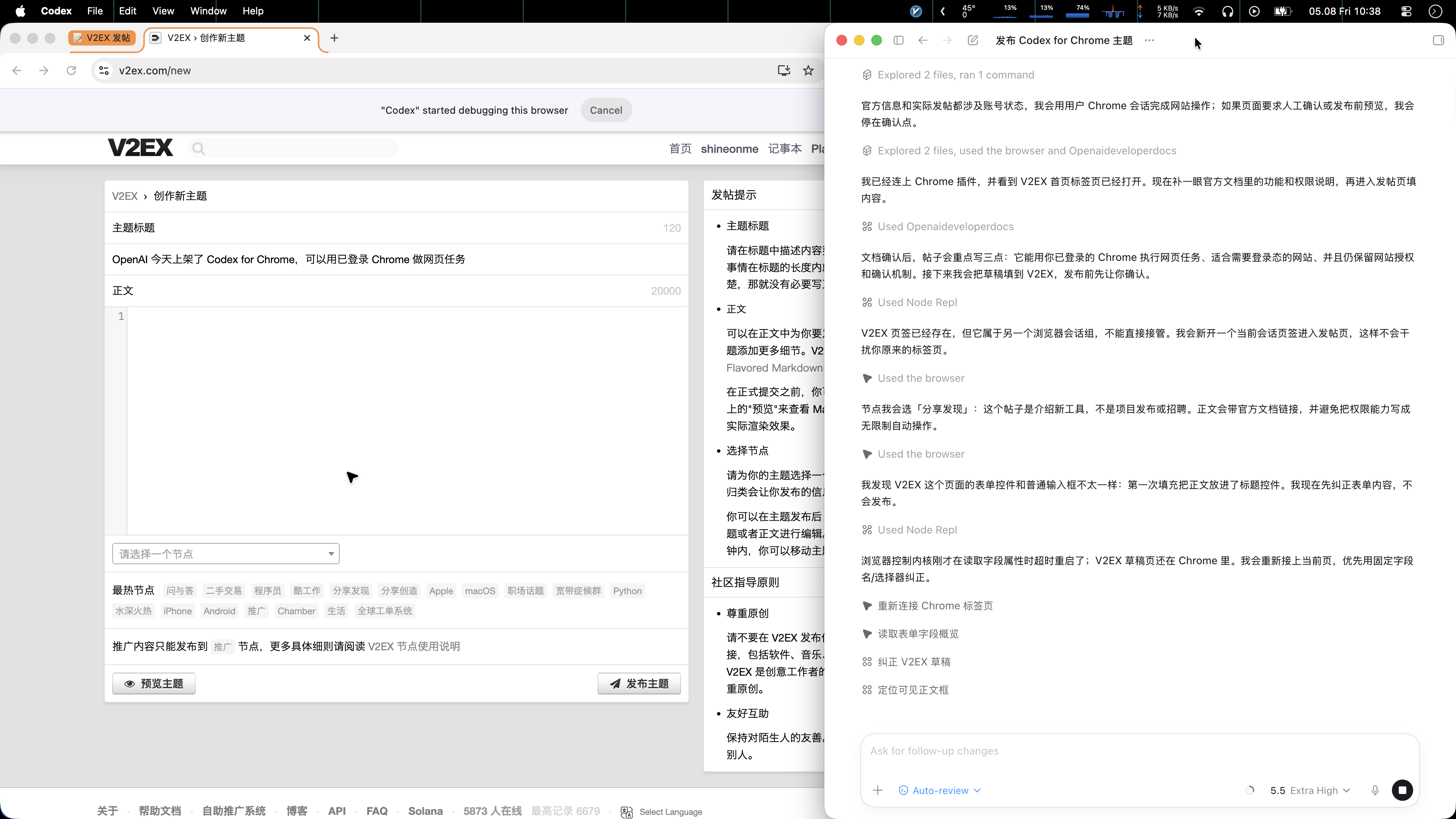Open site info icon in address bar
This screenshot has height=819, width=1456.
tap(104, 71)
